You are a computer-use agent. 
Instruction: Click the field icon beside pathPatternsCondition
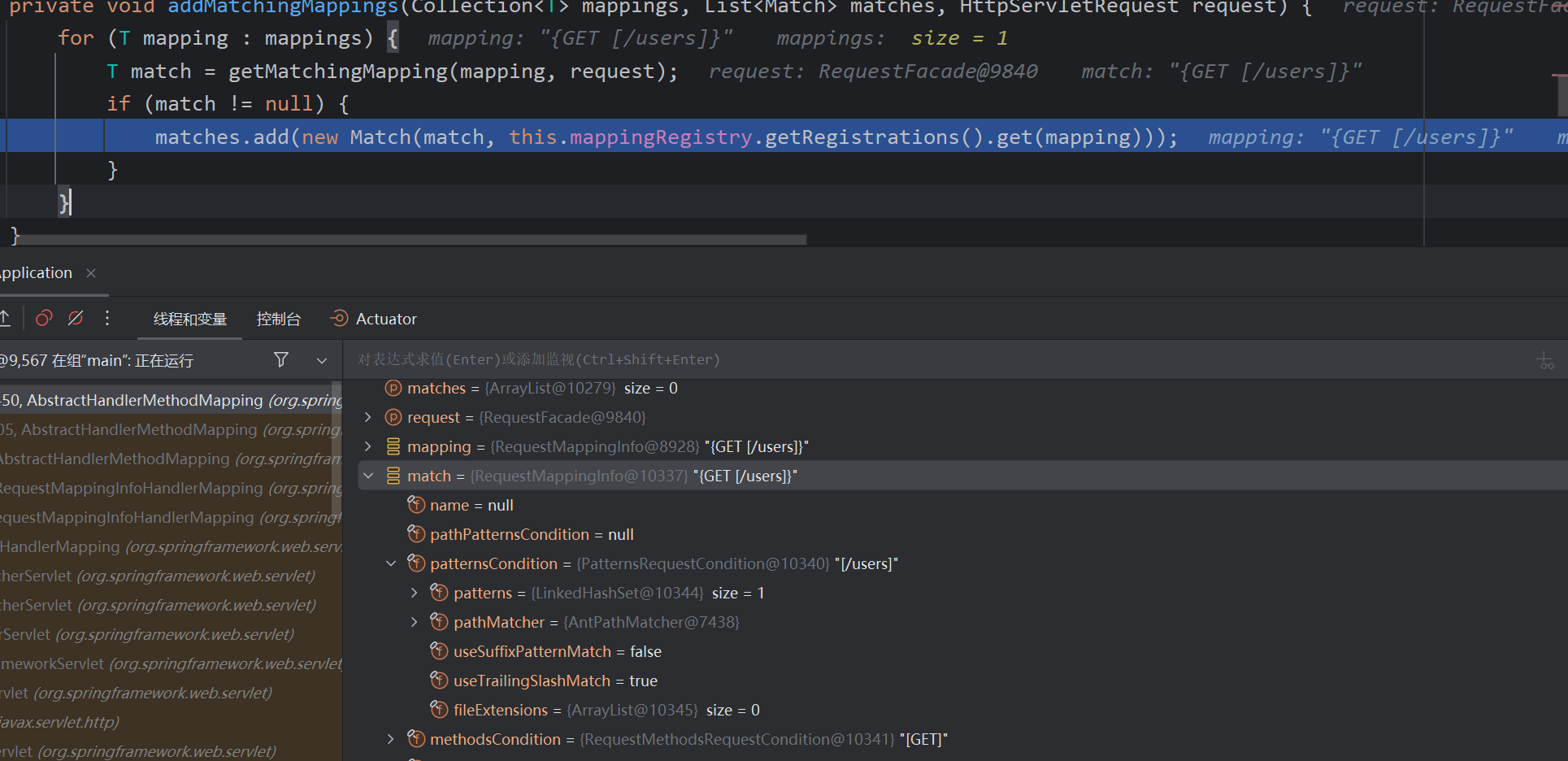coord(416,534)
